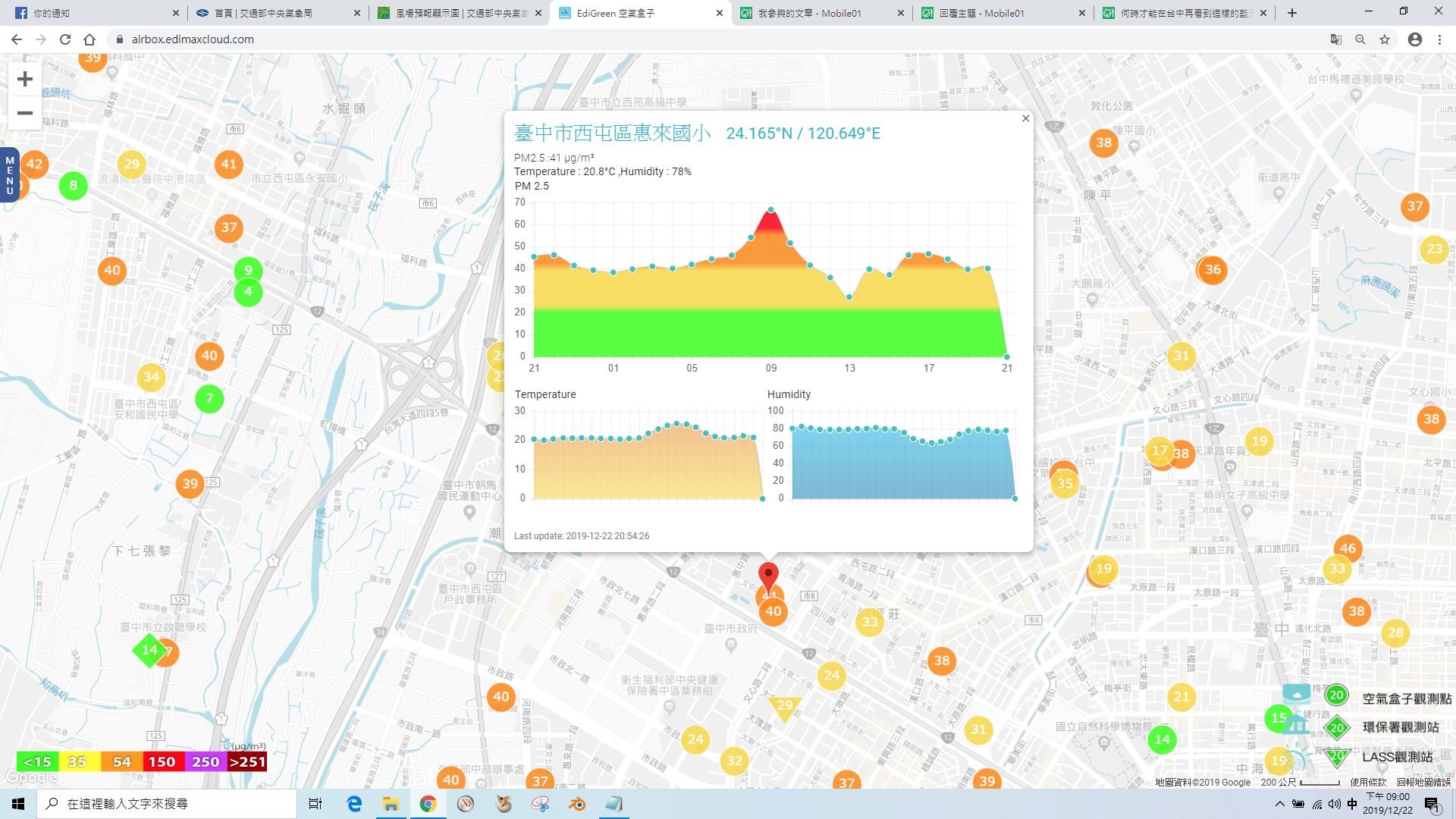Switch to the 我參與的文章 Mobile01 tab

click(x=823, y=13)
